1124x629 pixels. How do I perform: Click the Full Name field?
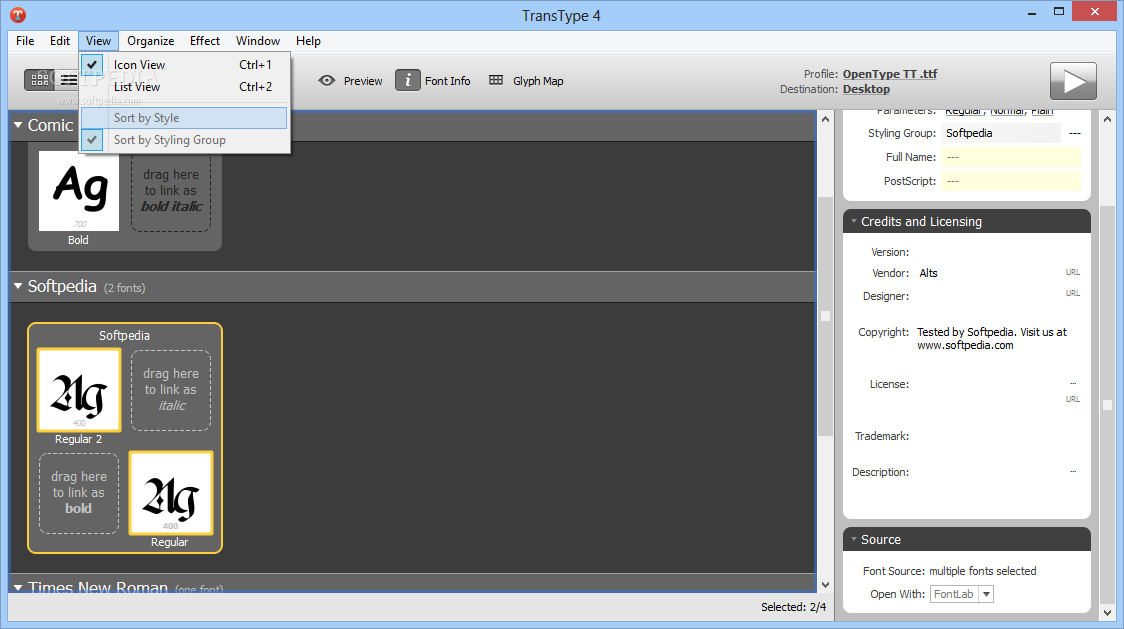pyautogui.click(x=1011, y=157)
